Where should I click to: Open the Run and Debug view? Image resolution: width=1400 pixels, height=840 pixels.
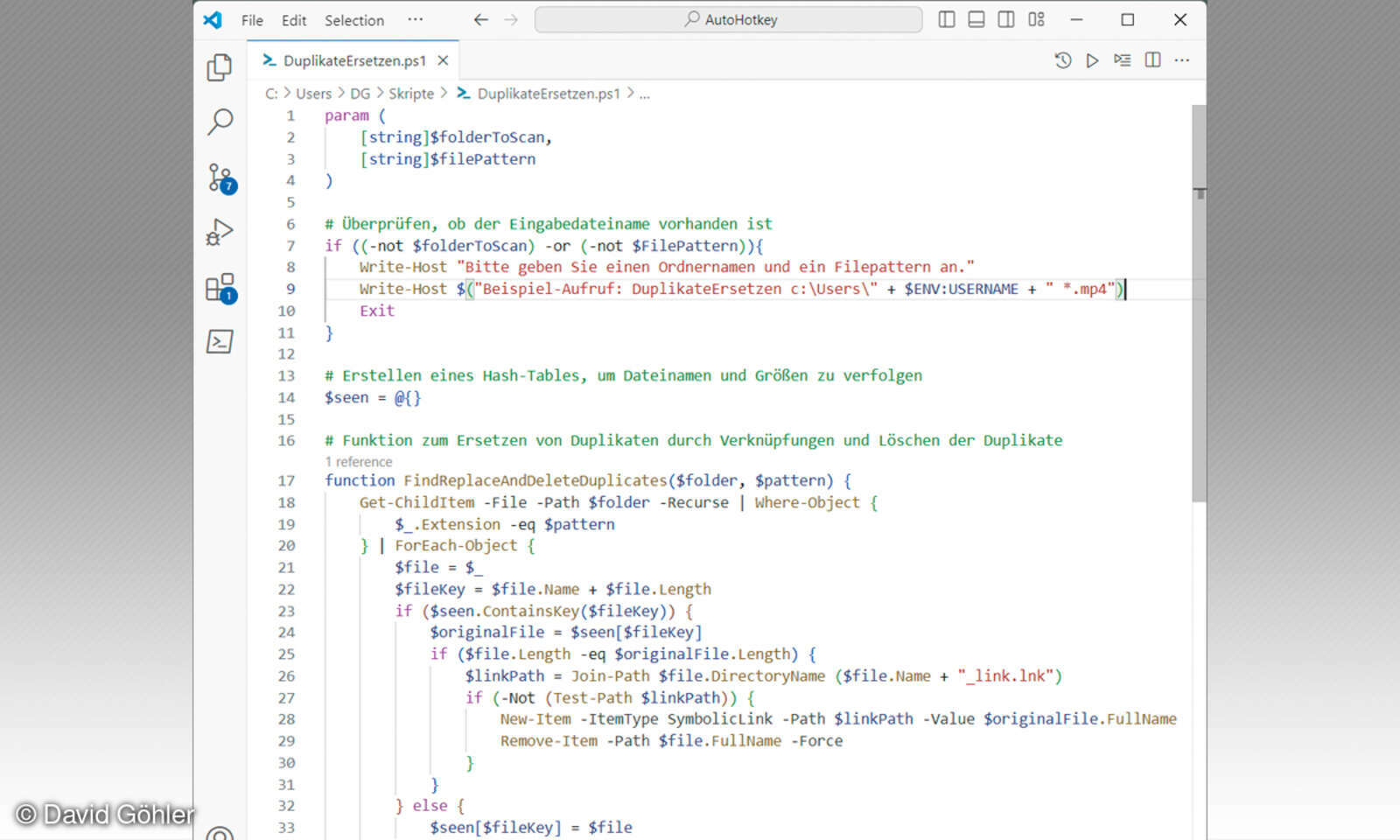click(220, 232)
